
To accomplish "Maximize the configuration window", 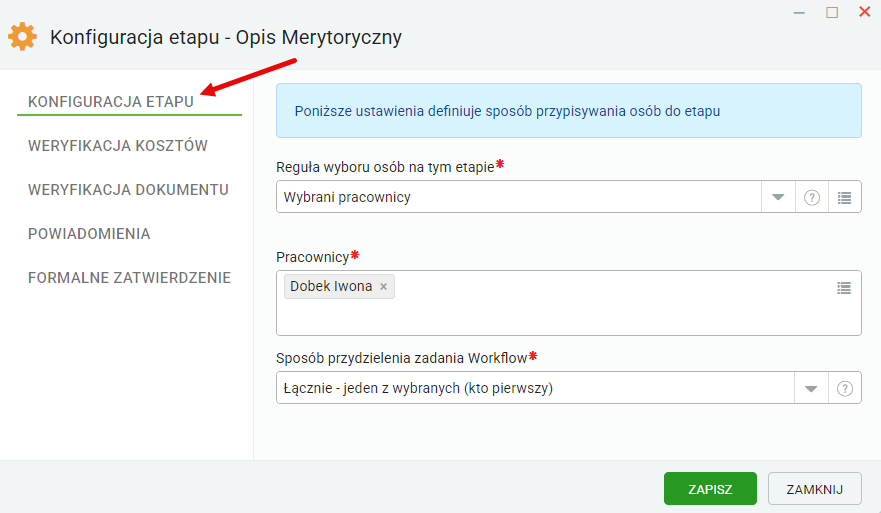I will pyautogui.click(x=832, y=12).
